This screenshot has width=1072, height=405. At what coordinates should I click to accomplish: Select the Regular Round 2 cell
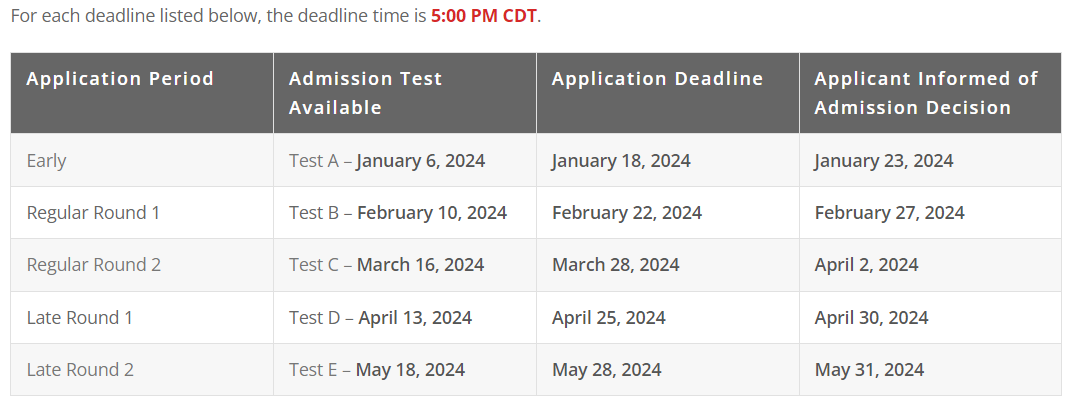(x=142, y=265)
